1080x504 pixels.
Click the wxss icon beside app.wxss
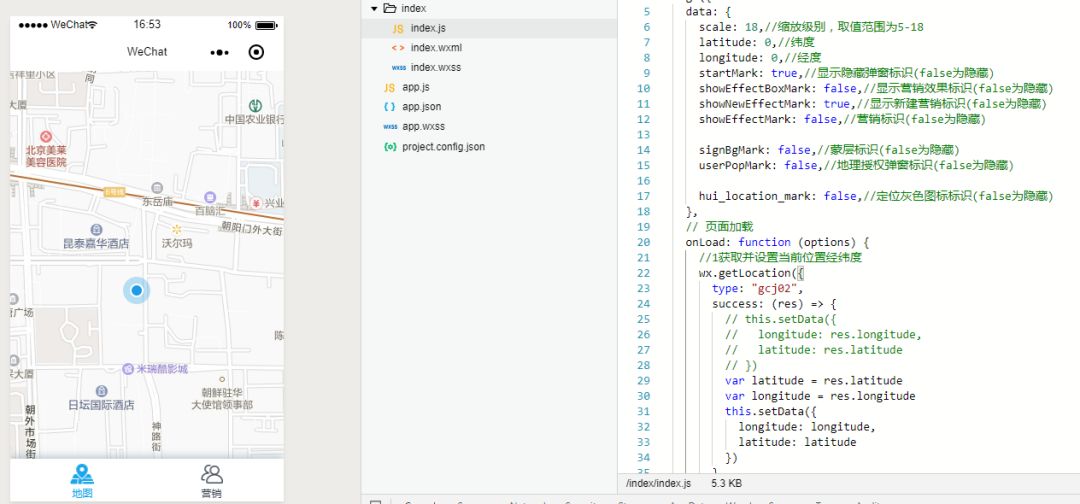(x=390, y=127)
